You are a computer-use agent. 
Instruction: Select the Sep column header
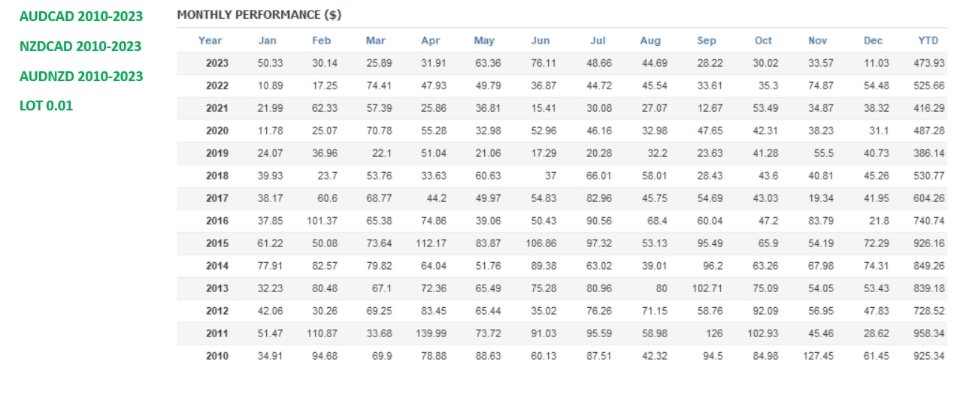click(707, 41)
